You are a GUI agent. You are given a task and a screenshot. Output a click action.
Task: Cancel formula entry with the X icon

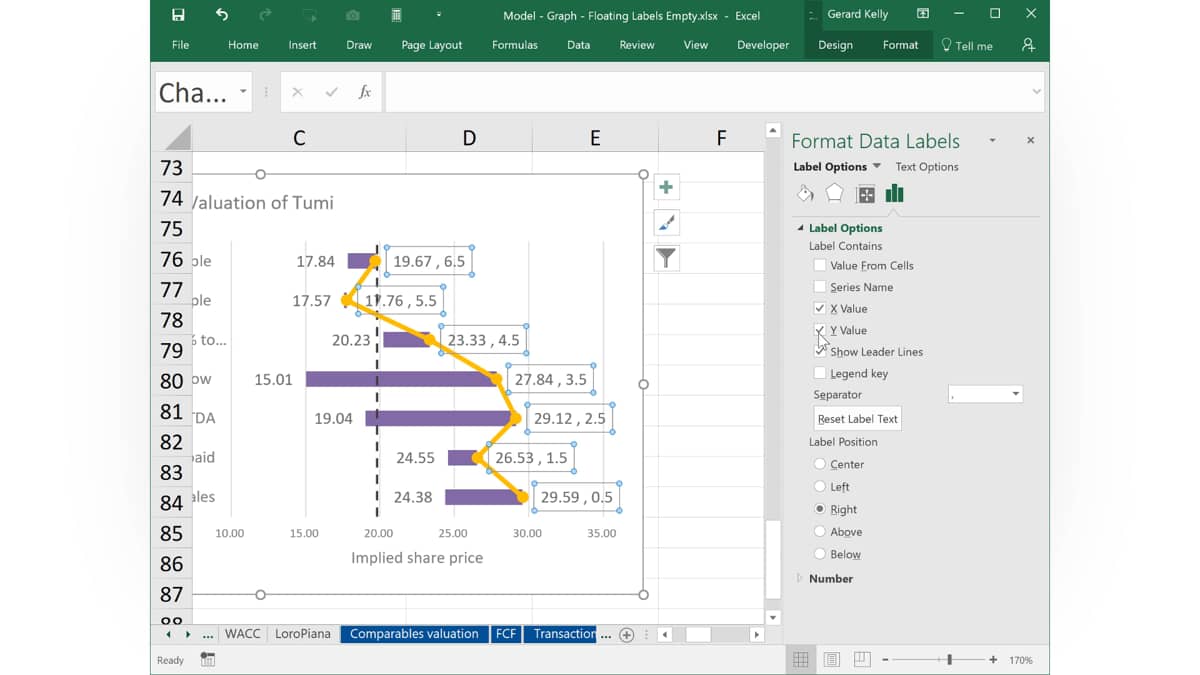click(x=297, y=92)
